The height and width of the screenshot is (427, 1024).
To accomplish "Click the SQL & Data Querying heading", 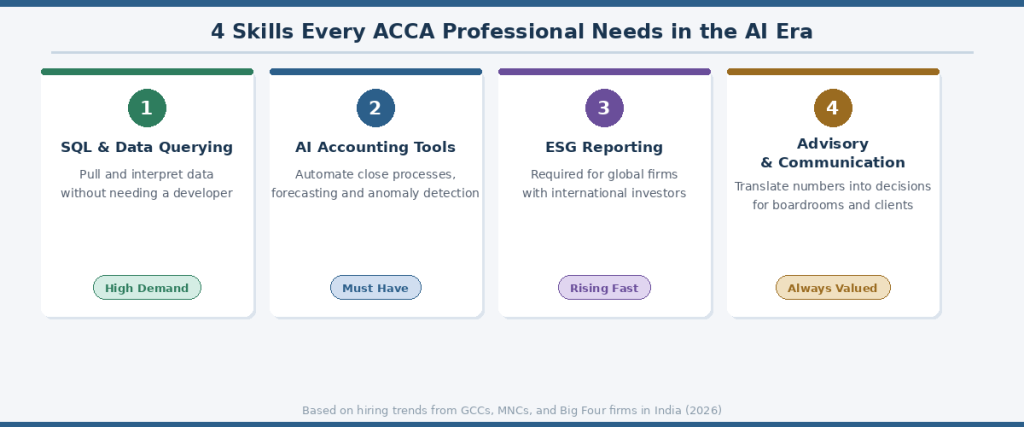I will pyautogui.click(x=147, y=147).
